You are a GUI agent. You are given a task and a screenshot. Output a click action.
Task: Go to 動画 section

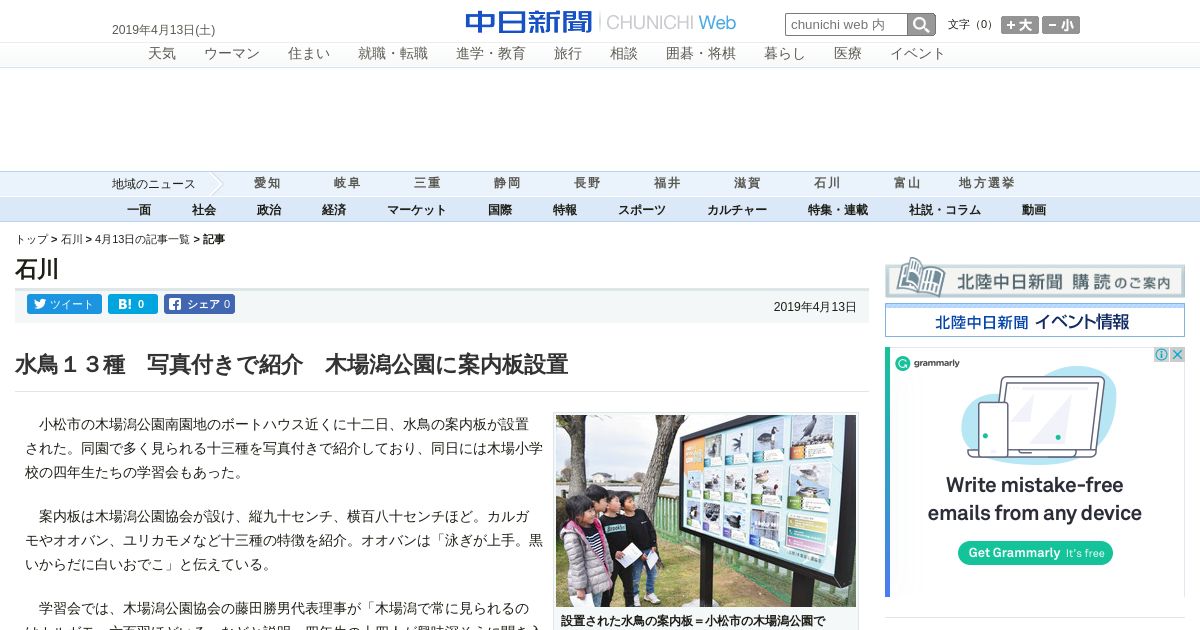pyautogui.click(x=1034, y=210)
